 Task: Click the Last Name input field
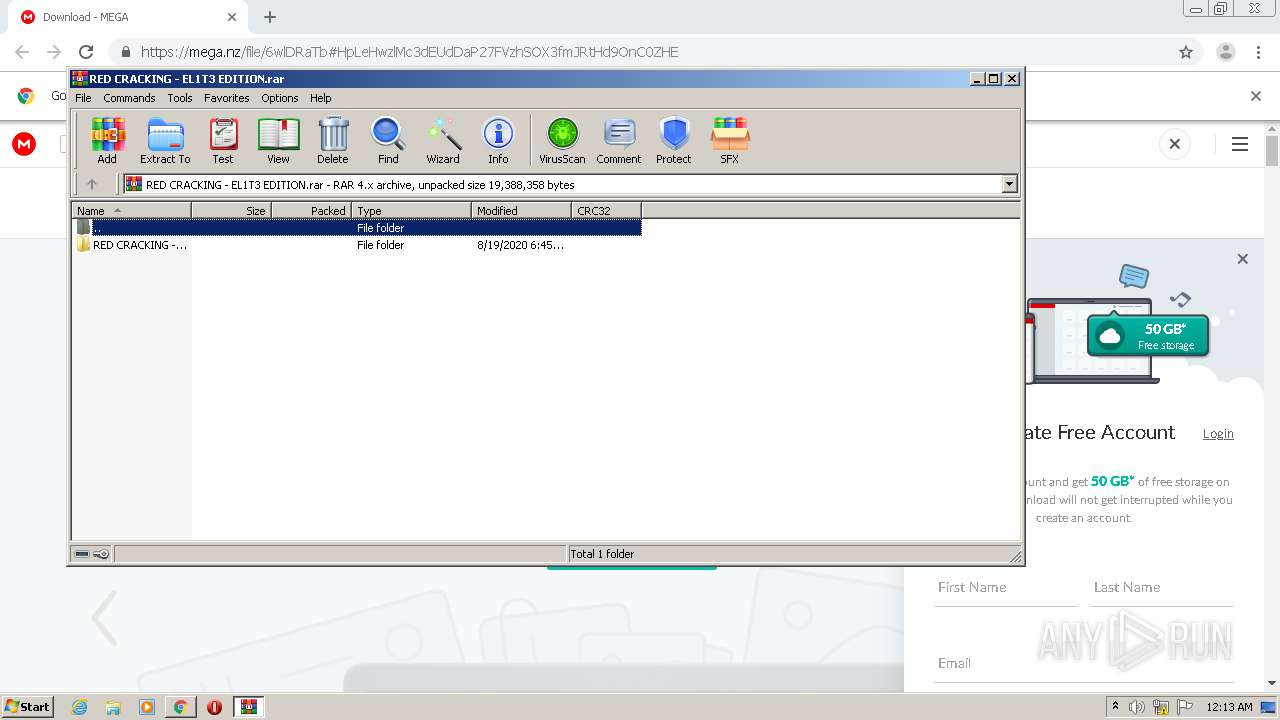click(x=1162, y=588)
